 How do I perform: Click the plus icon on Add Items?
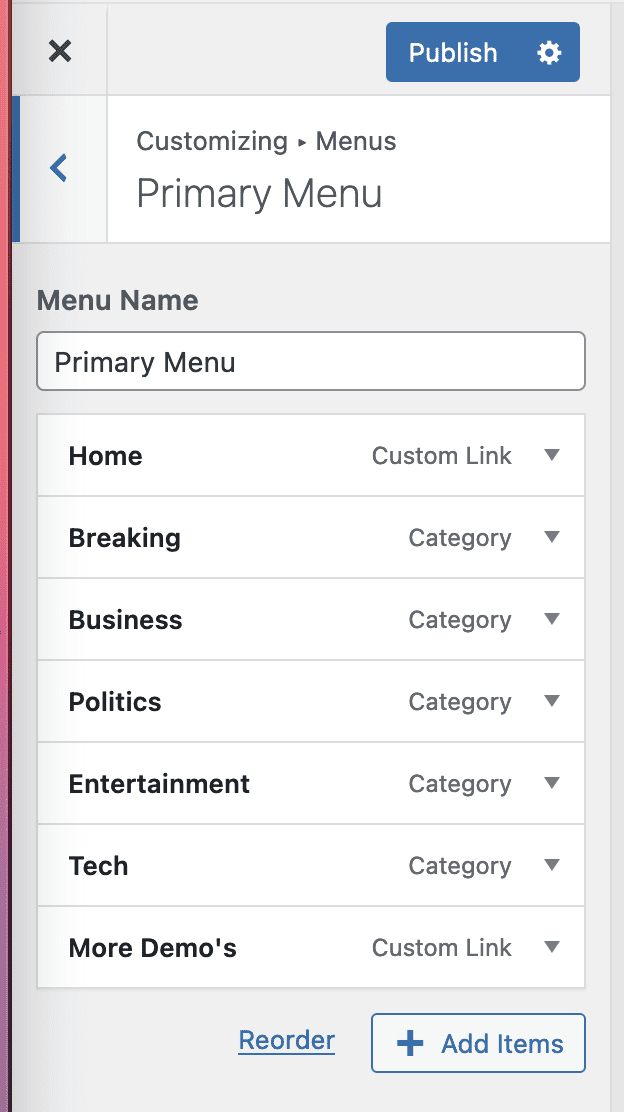[x=410, y=1044]
